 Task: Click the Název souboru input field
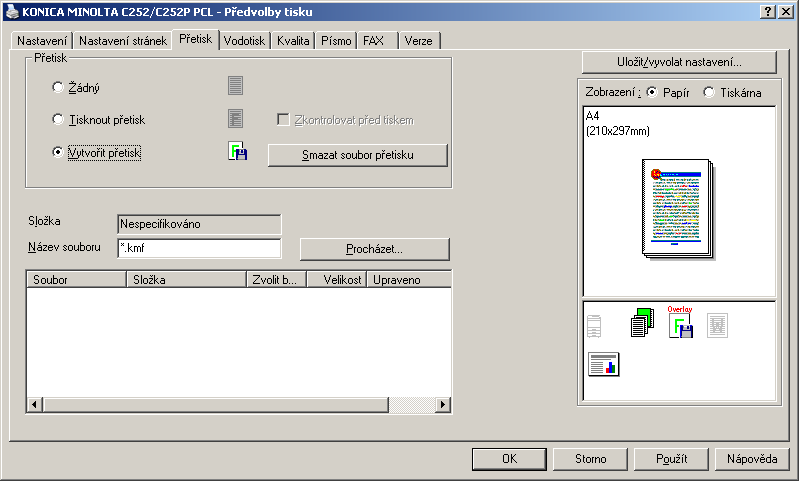[x=199, y=248]
